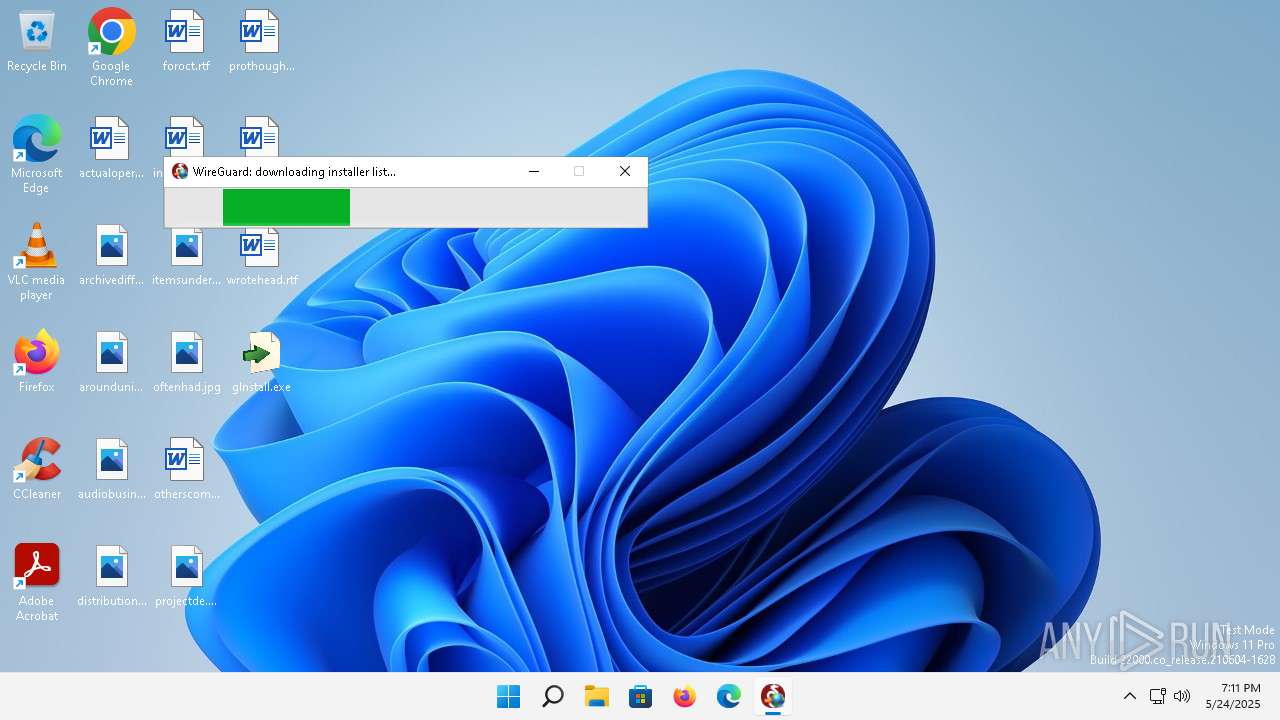Select the prothough... Word document icon
Screen dimensions: 1280x720
coord(261,42)
